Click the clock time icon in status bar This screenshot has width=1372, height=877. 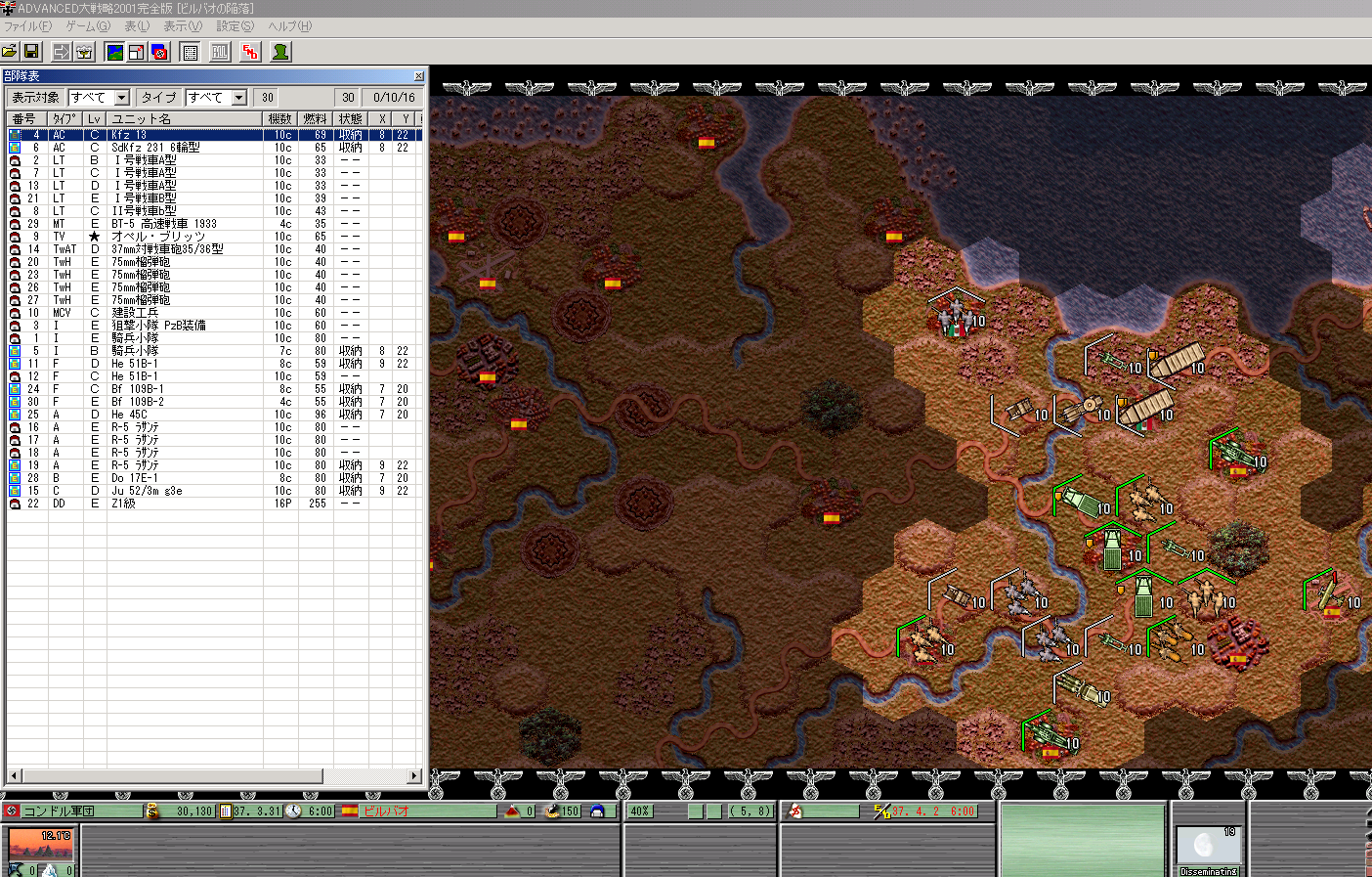click(293, 811)
